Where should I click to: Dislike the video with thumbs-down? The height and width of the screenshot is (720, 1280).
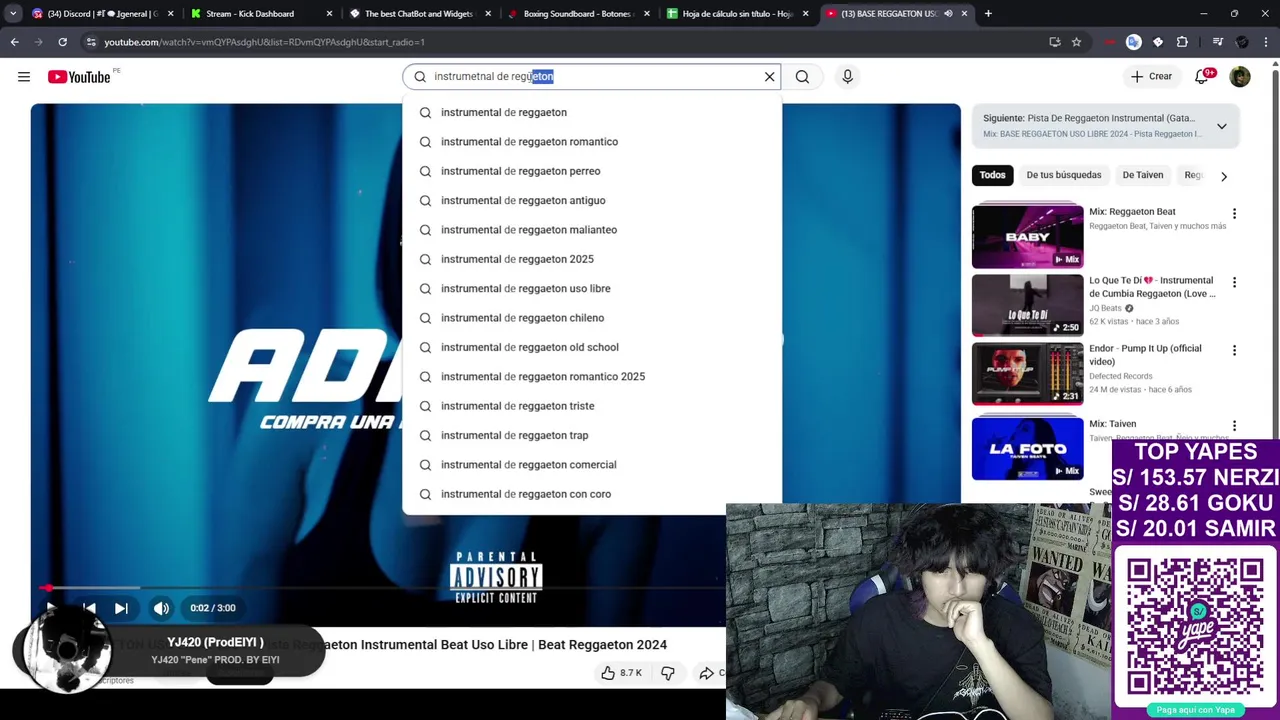point(668,673)
